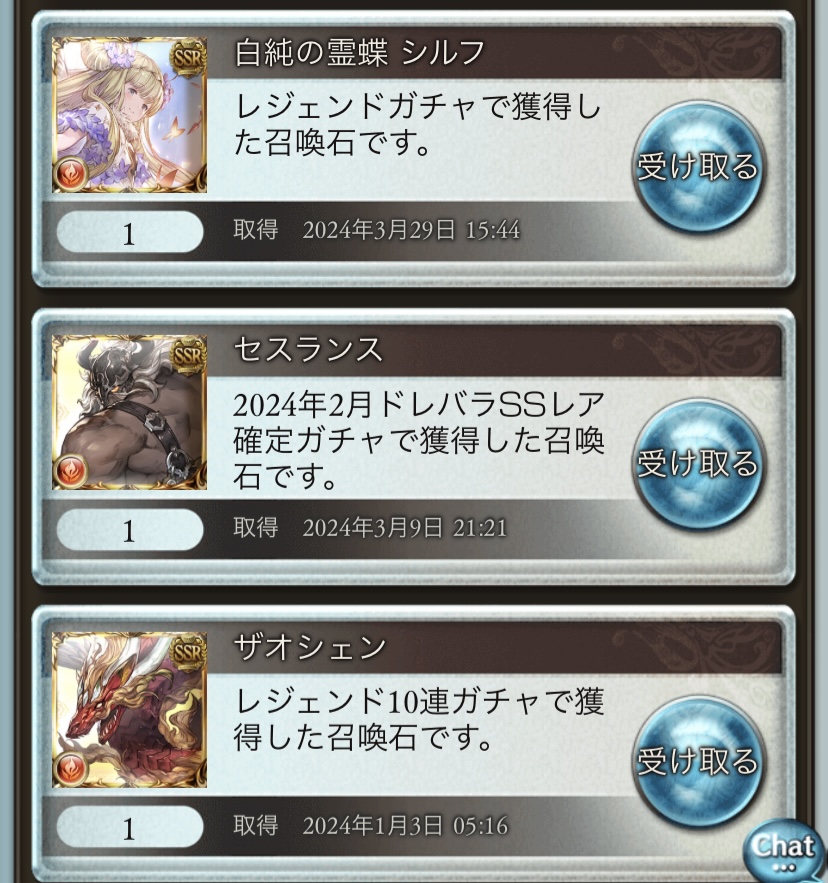The image size is (828, 883).
Task: Open the Chat bubble
Action: 784,851
